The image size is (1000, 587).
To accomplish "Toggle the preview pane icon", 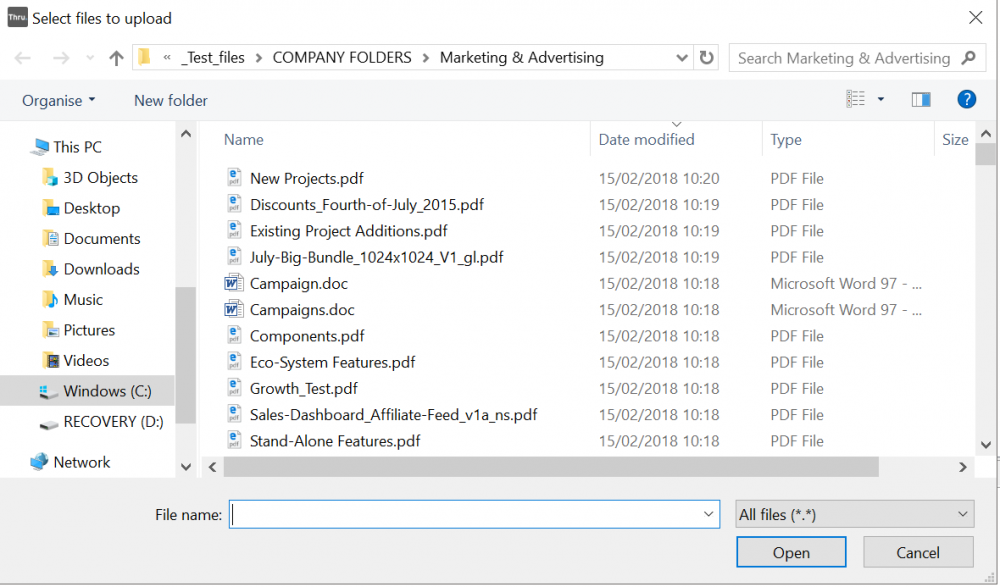I will point(921,99).
